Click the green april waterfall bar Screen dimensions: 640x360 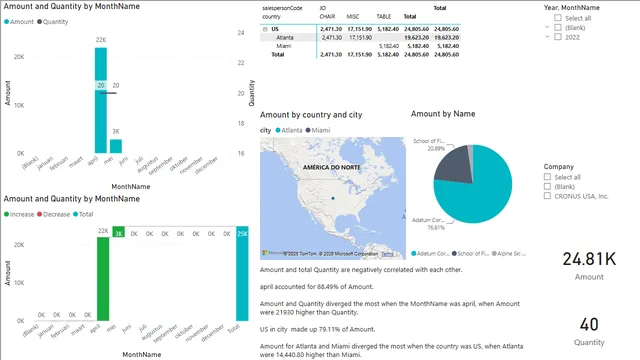(x=103, y=279)
